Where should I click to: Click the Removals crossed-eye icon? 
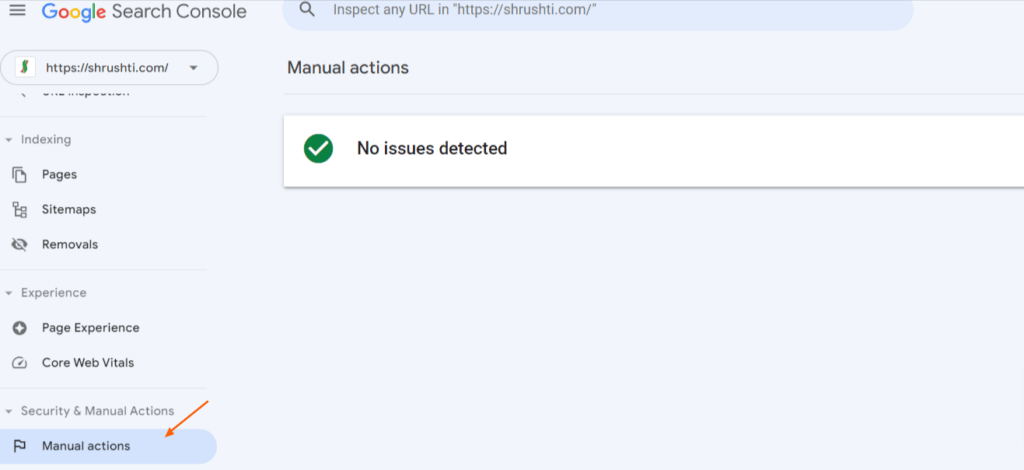tap(20, 245)
